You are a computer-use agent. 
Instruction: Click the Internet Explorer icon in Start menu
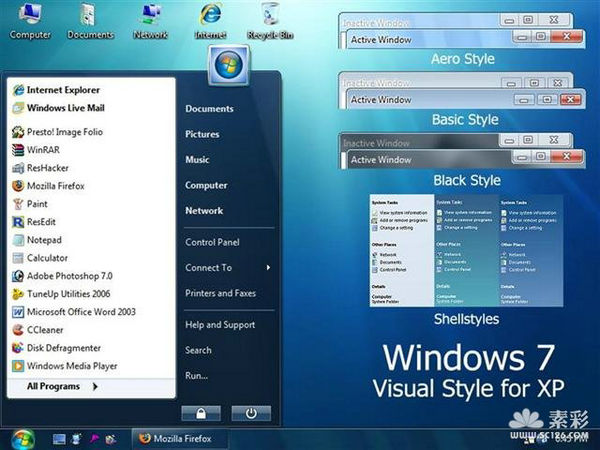coord(18,90)
